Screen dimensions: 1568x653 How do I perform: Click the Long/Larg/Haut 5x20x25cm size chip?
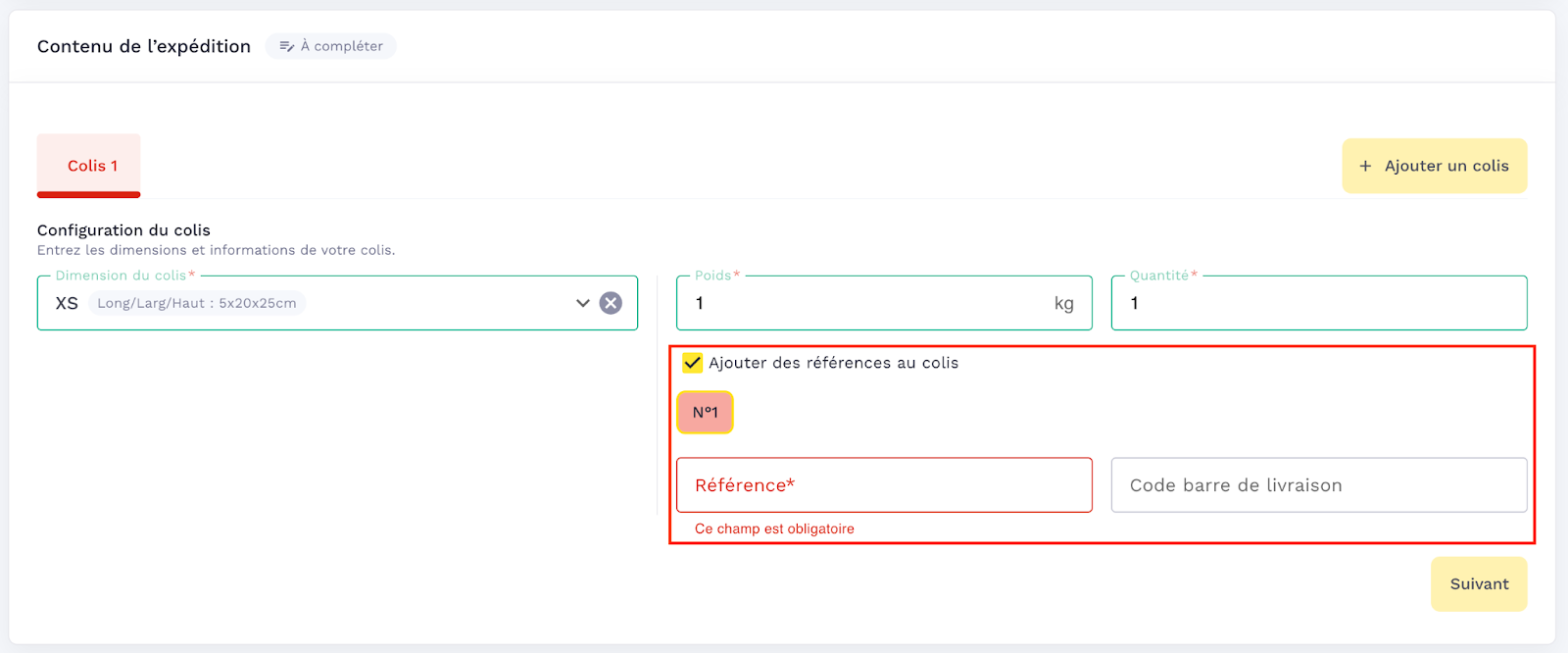click(x=197, y=303)
